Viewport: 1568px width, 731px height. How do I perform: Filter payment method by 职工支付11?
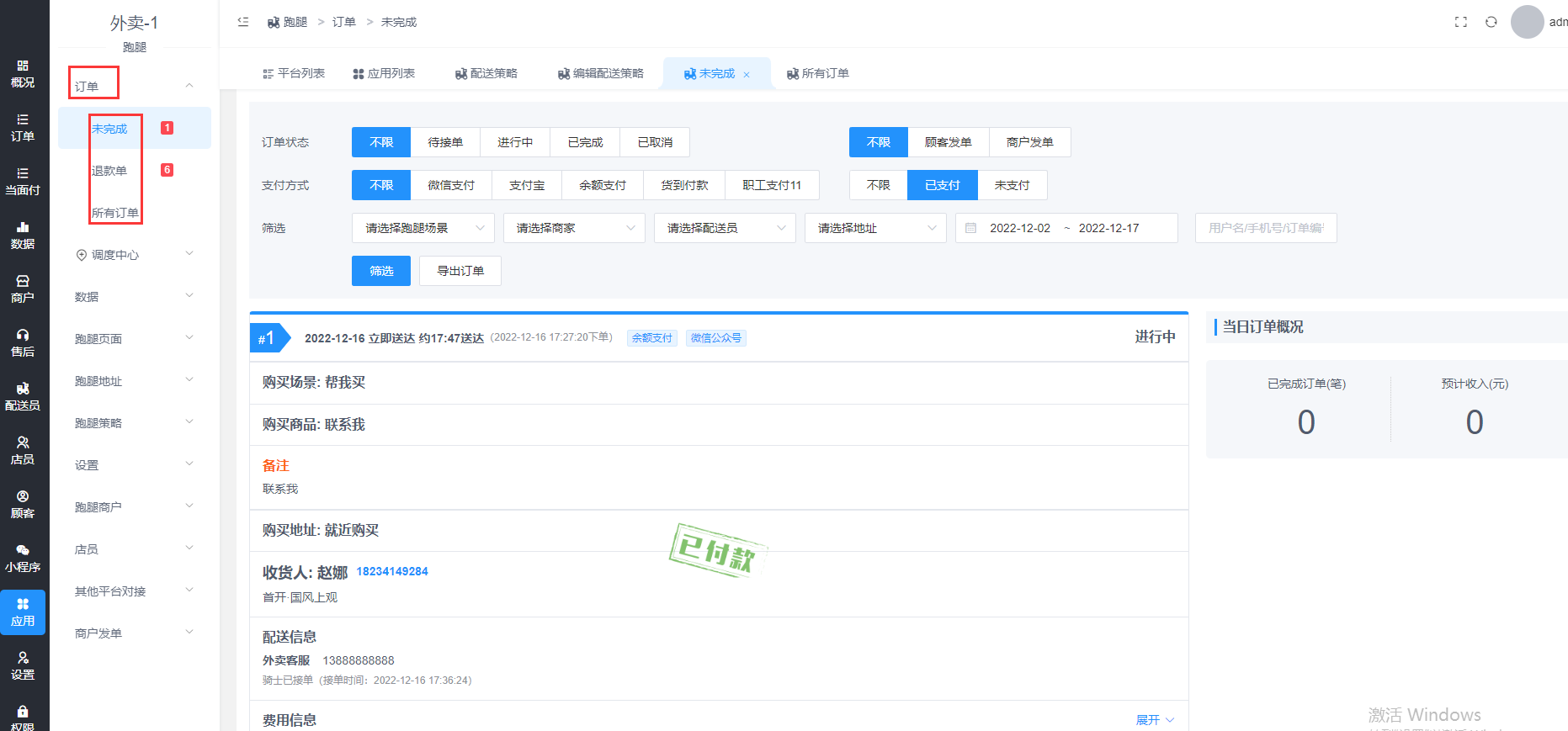772,185
